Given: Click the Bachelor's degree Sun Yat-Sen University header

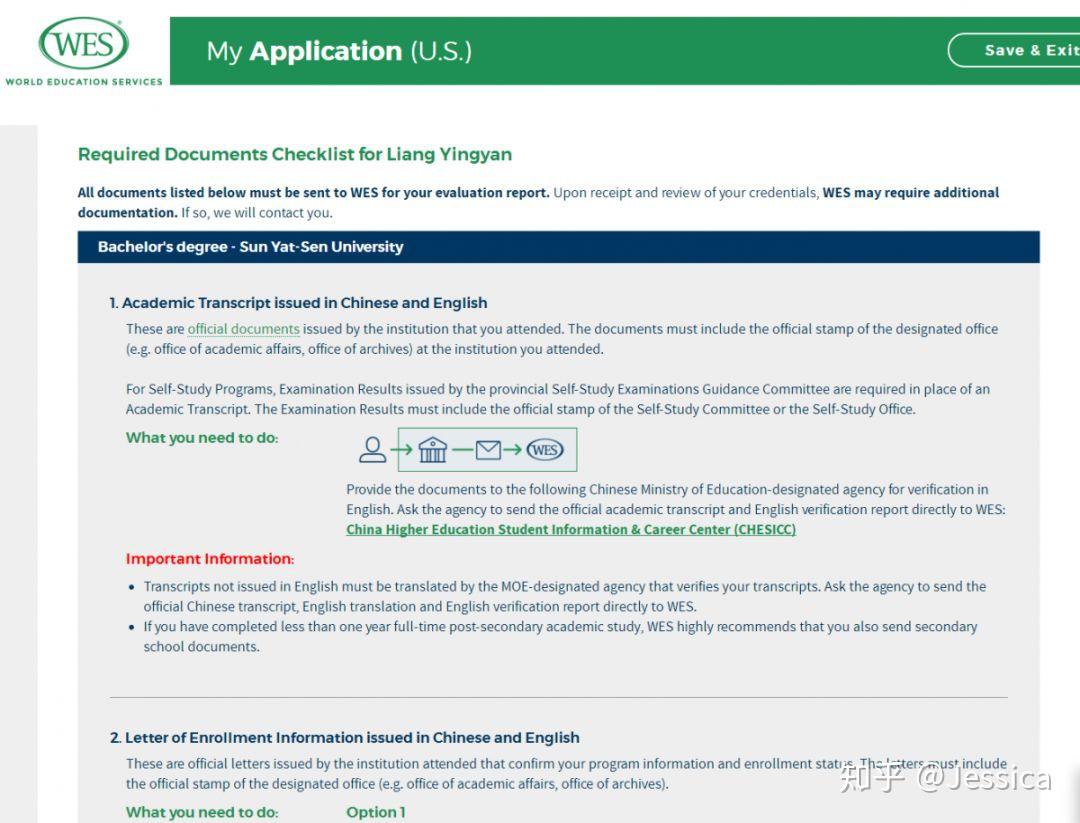Looking at the screenshot, I should [x=558, y=247].
